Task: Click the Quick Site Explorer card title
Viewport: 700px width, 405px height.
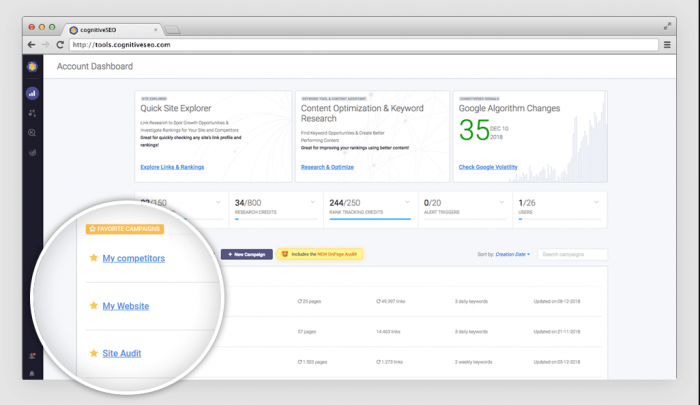Action: click(x=176, y=108)
